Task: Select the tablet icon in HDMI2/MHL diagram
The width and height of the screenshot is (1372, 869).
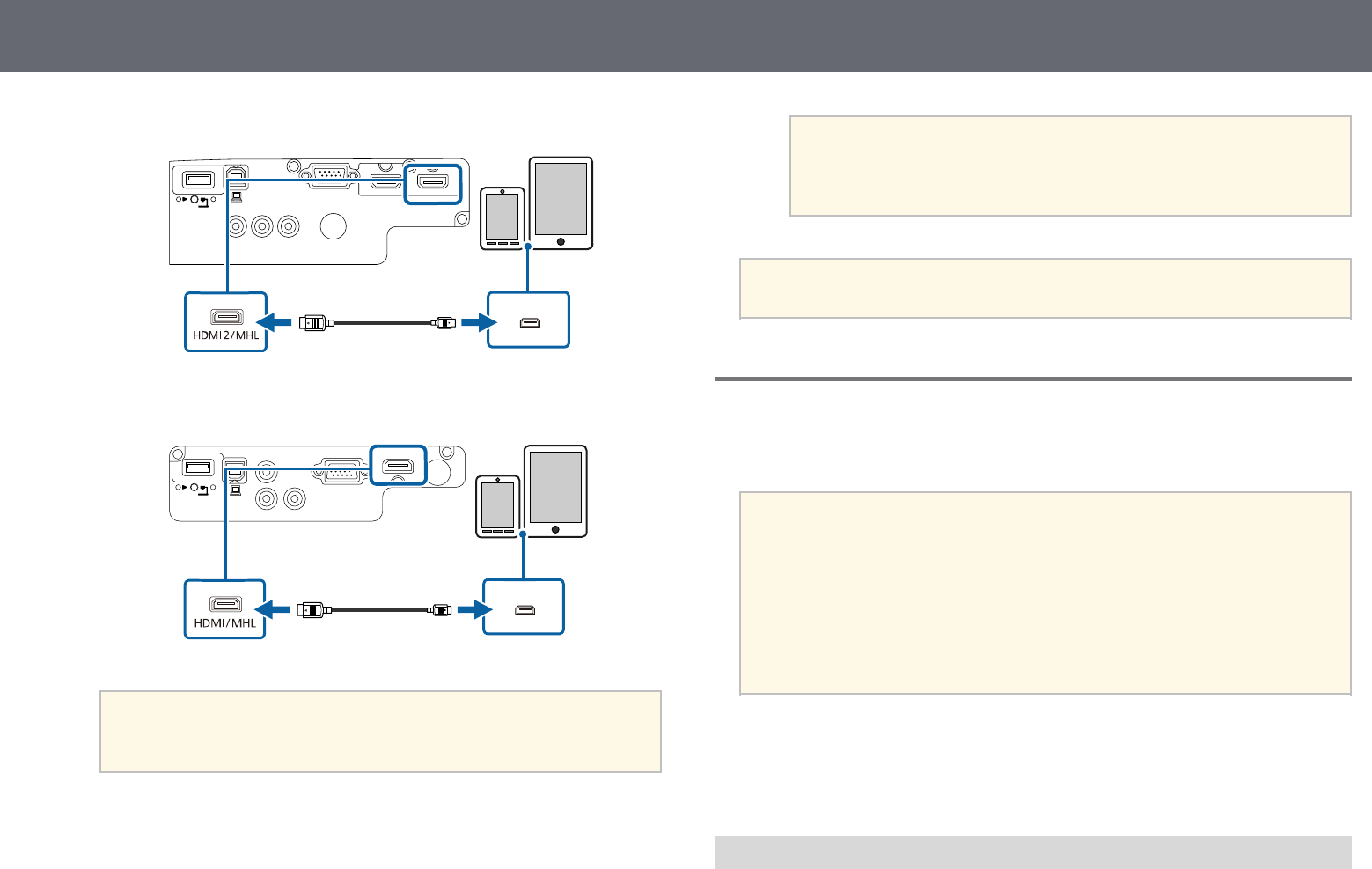Action: [x=561, y=203]
